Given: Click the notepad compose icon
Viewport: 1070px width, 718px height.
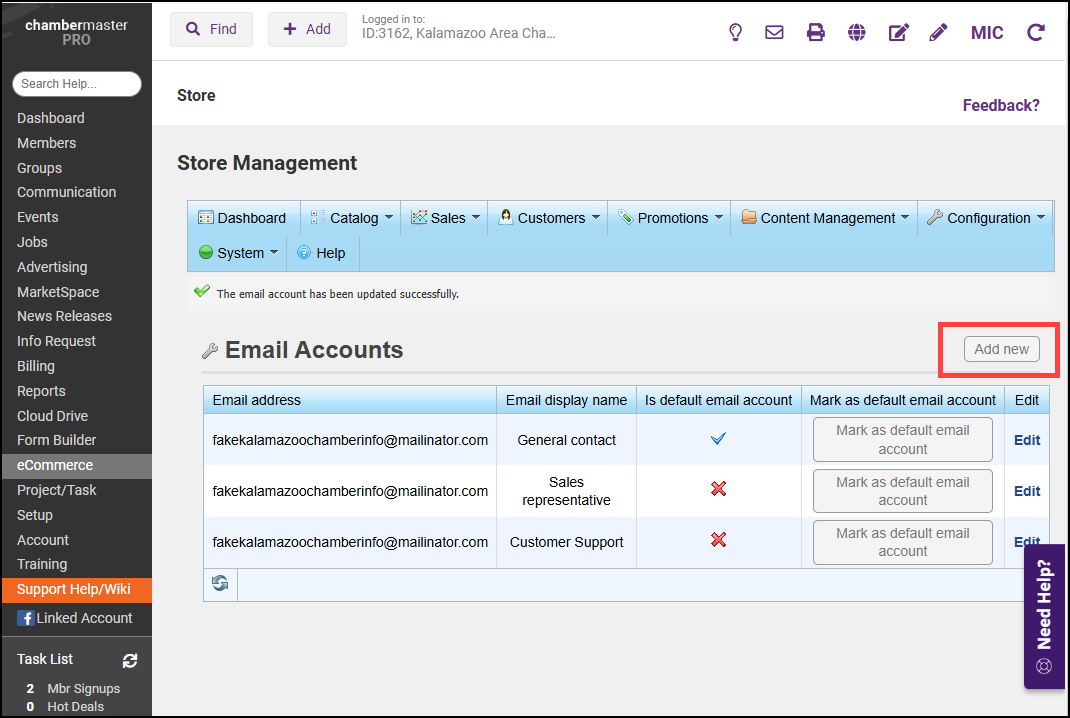Looking at the screenshot, I should click(898, 32).
